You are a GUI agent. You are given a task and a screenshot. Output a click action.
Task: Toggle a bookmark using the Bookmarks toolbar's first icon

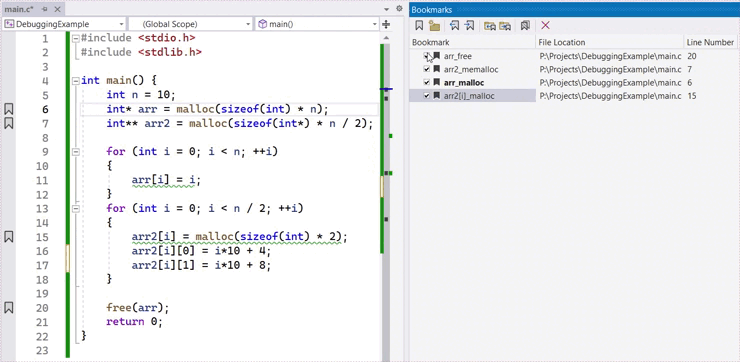[x=419, y=25]
